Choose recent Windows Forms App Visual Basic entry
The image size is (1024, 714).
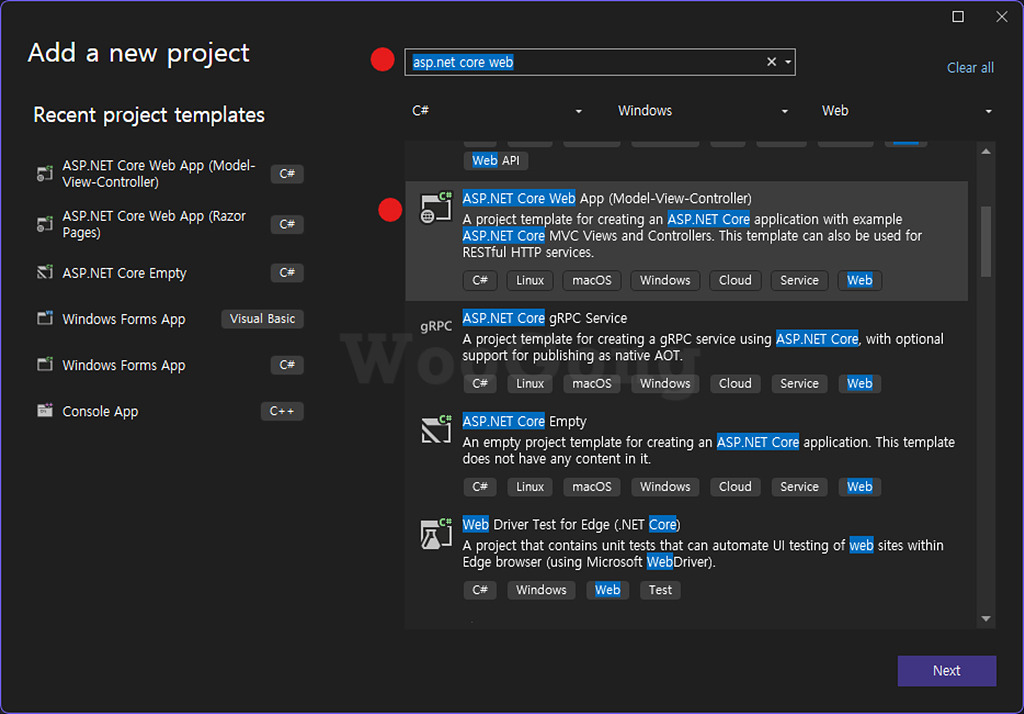point(170,319)
